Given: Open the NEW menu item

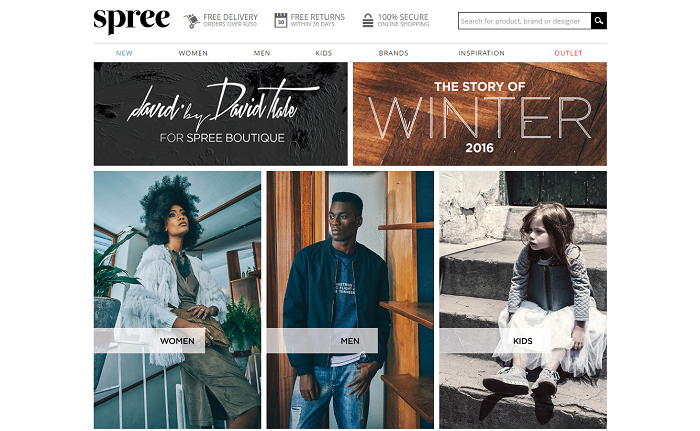Looking at the screenshot, I should coord(124,53).
